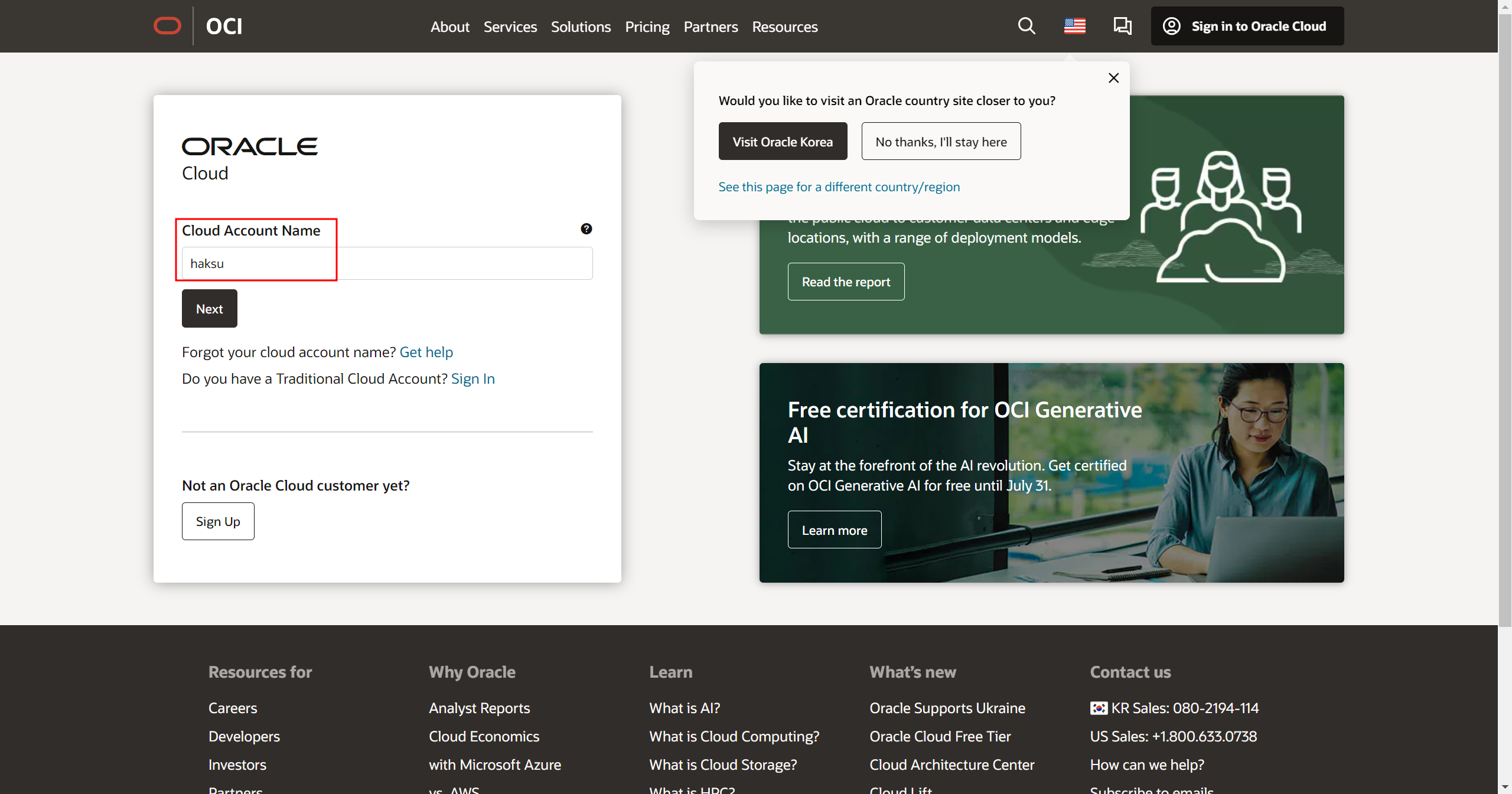
Task: Expand the About navigation menu
Action: [449, 27]
